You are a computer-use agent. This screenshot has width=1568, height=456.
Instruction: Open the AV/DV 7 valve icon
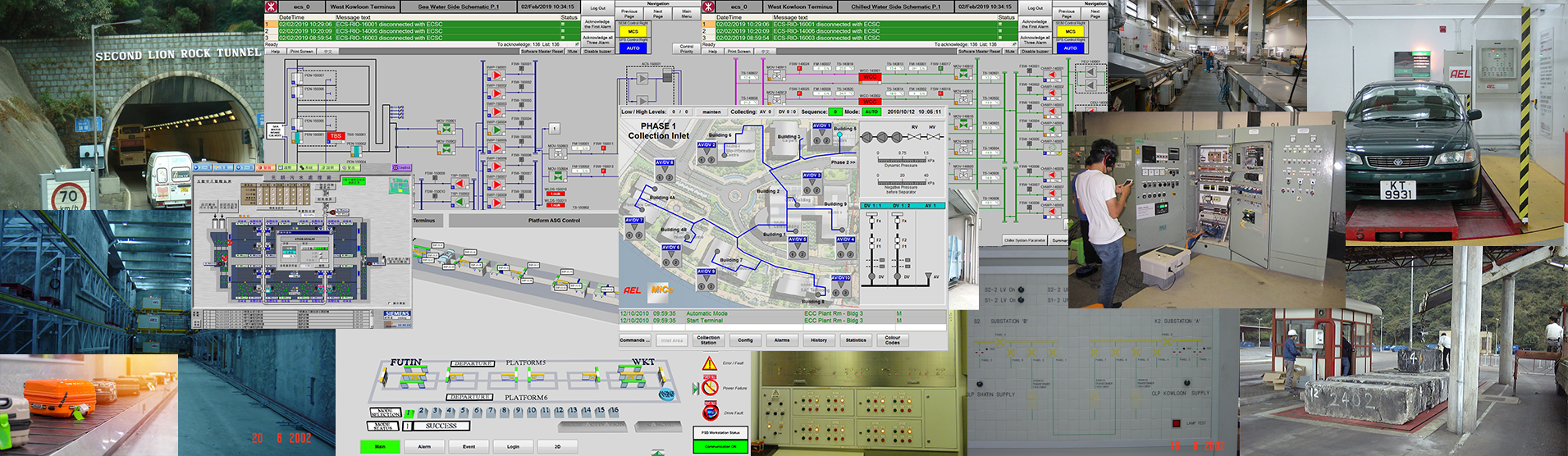[x=634, y=229]
